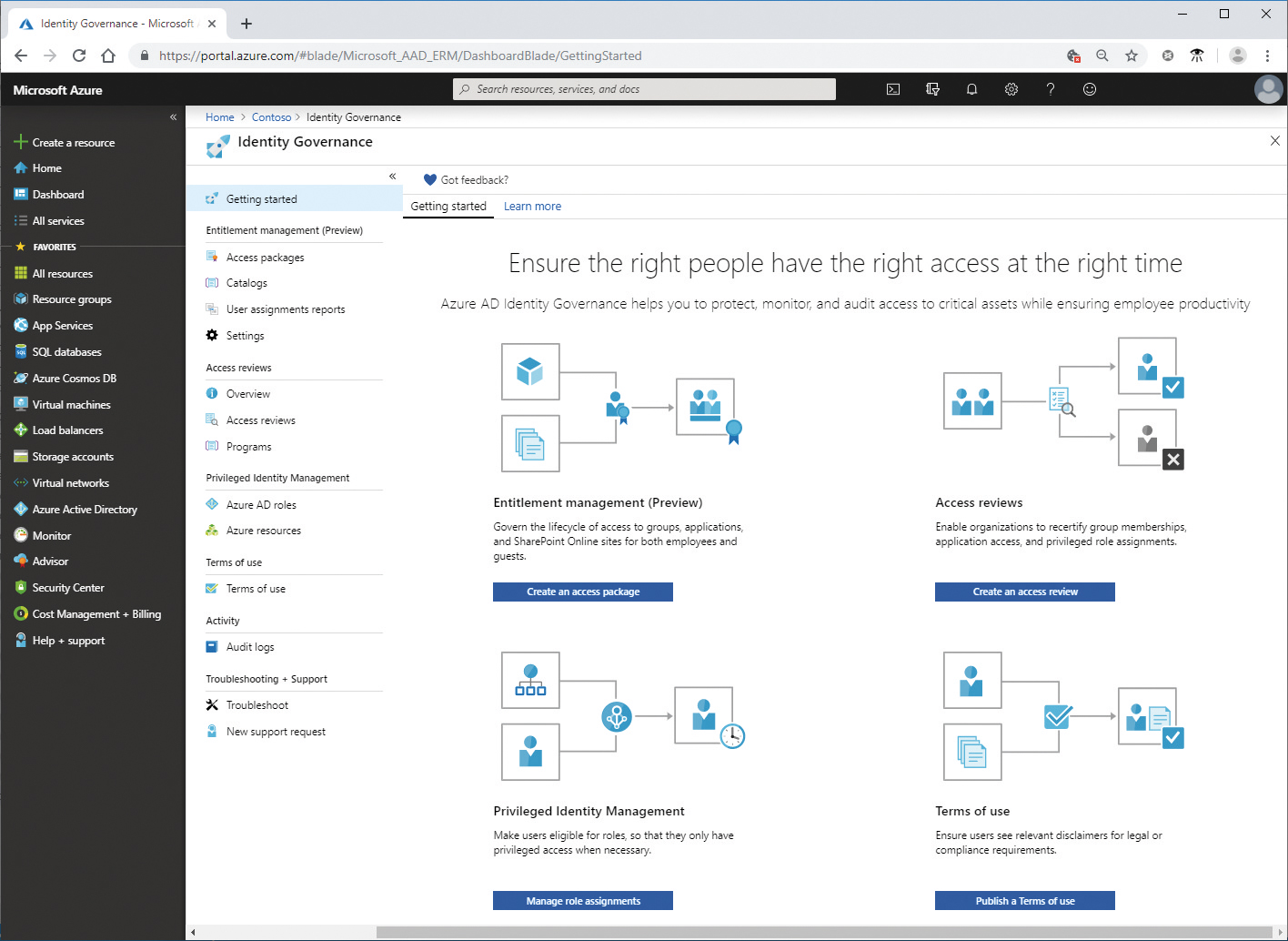Select the Getting started tab
The height and width of the screenshot is (941, 1288).
[448, 207]
